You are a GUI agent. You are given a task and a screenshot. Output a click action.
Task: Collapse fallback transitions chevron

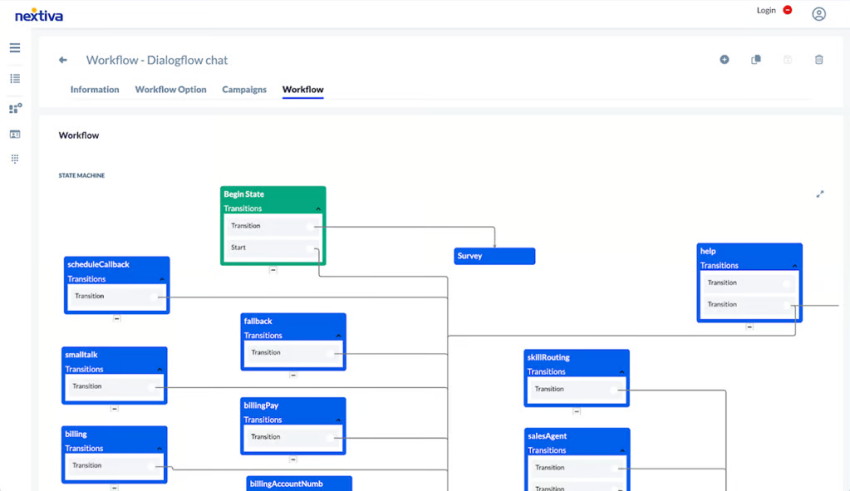coord(339,335)
